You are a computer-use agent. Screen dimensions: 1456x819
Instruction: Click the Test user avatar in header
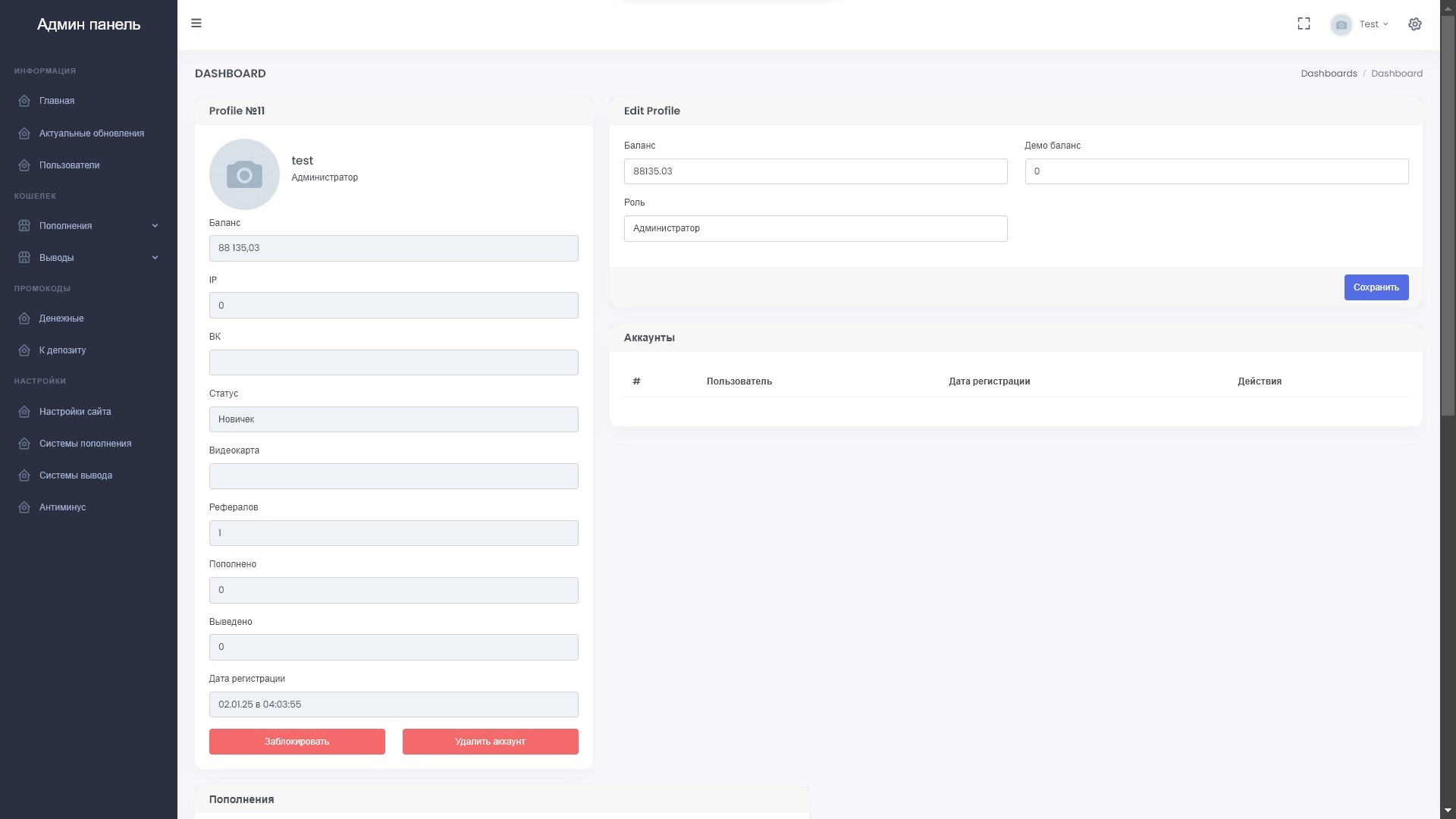tap(1341, 25)
